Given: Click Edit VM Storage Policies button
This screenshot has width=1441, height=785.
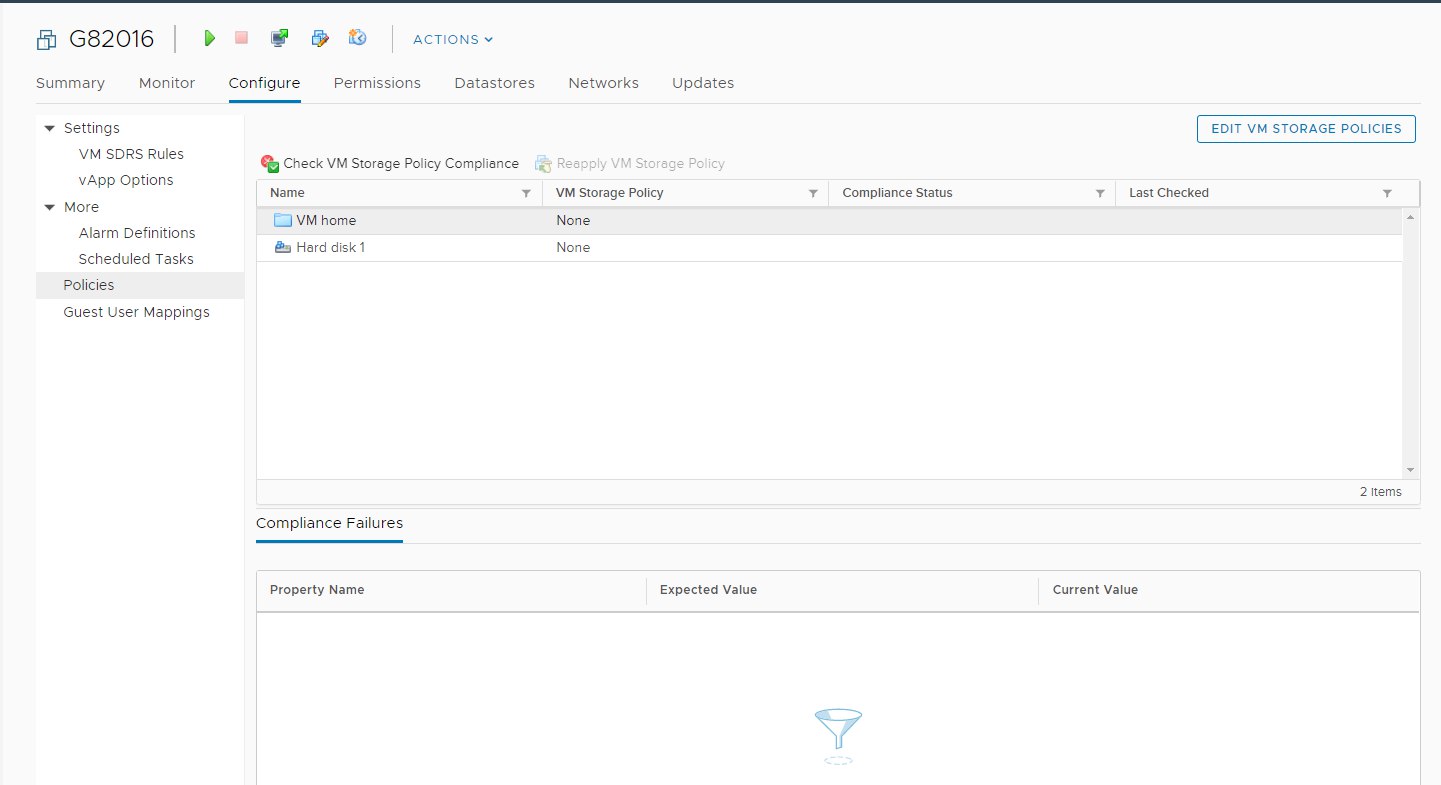Looking at the screenshot, I should pyautogui.click(x=1306, y=129).
